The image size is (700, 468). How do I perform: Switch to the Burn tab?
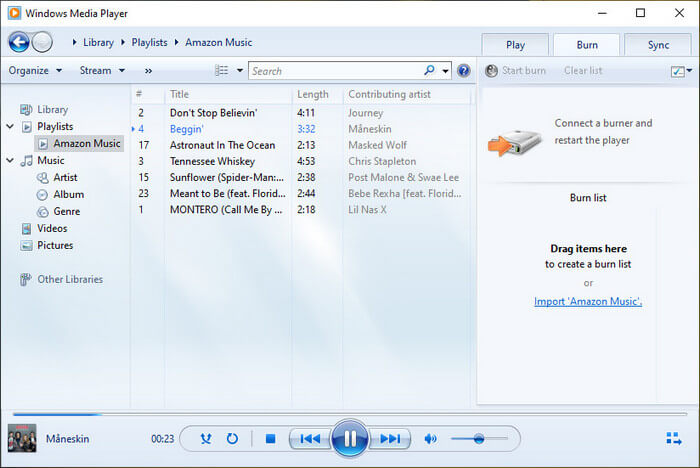coord(587,45)
